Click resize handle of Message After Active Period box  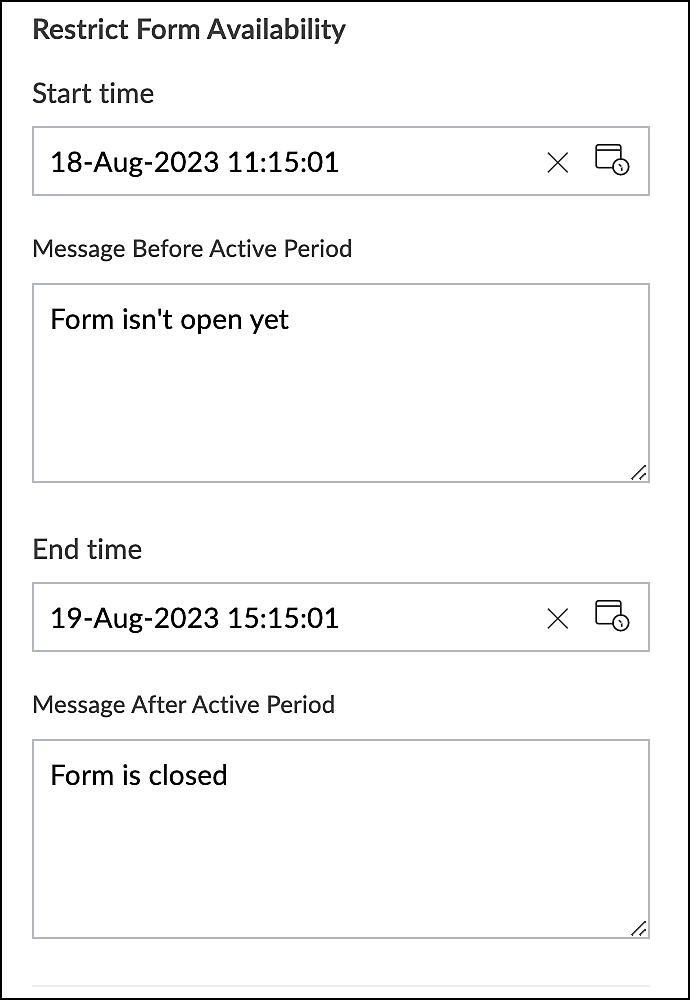pyautogui.click(x=639, y=929)
